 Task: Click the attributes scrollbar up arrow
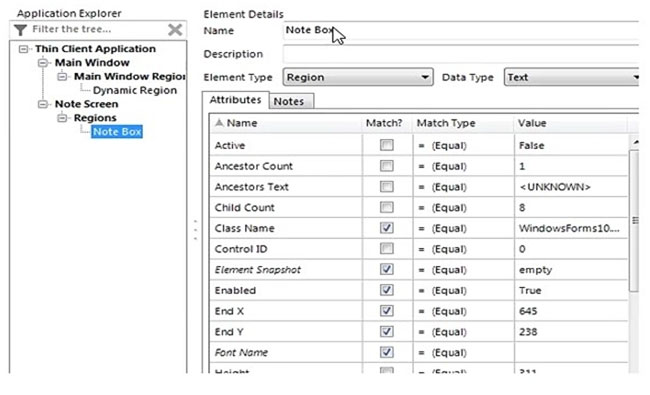pyautogui.click(x=635, y=142)
